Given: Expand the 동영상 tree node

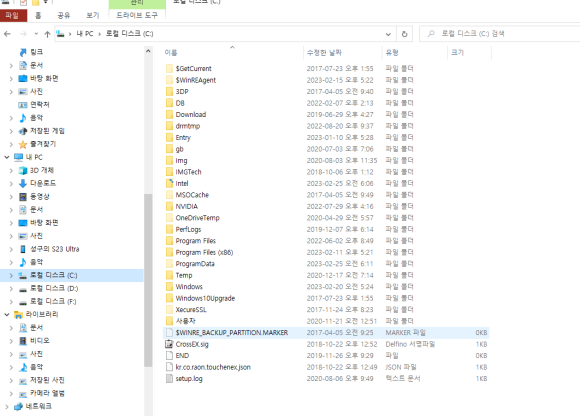Looking at the screenshot, I should [11, 197].
